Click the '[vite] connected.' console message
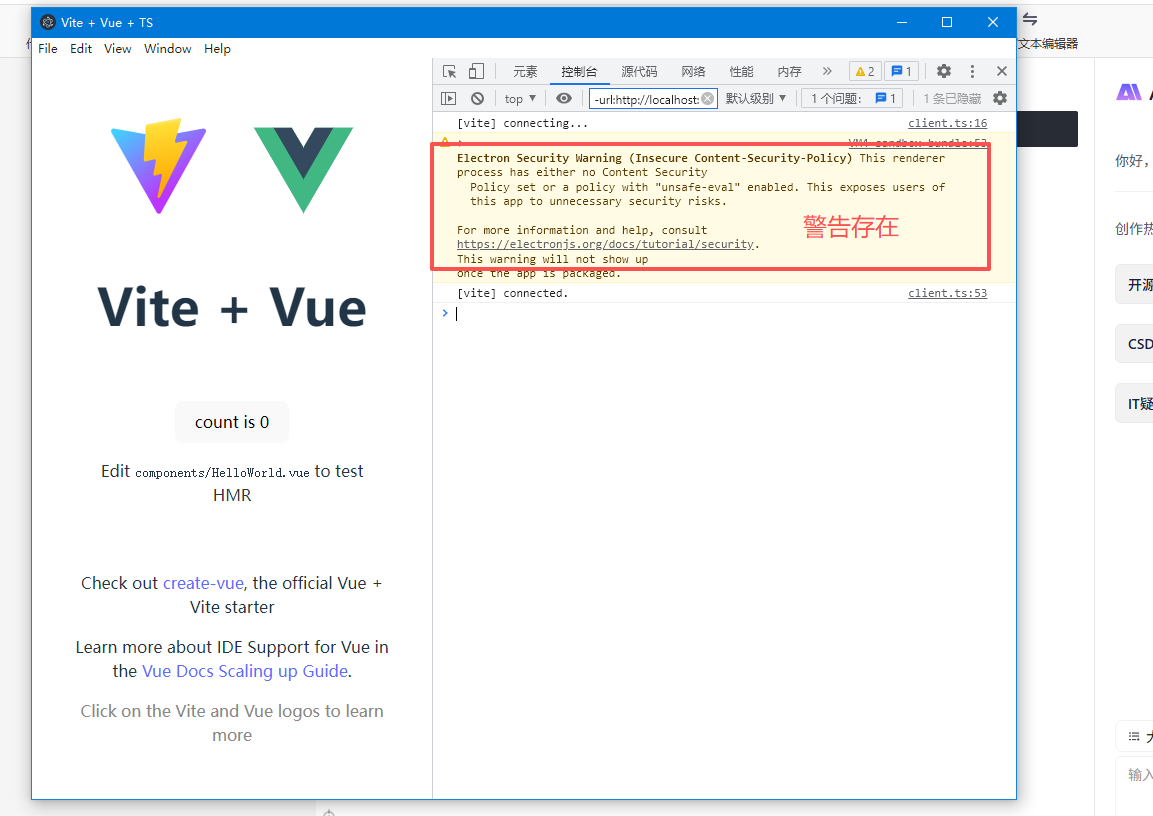This screenshot has height=816, width=1153. 513,293
